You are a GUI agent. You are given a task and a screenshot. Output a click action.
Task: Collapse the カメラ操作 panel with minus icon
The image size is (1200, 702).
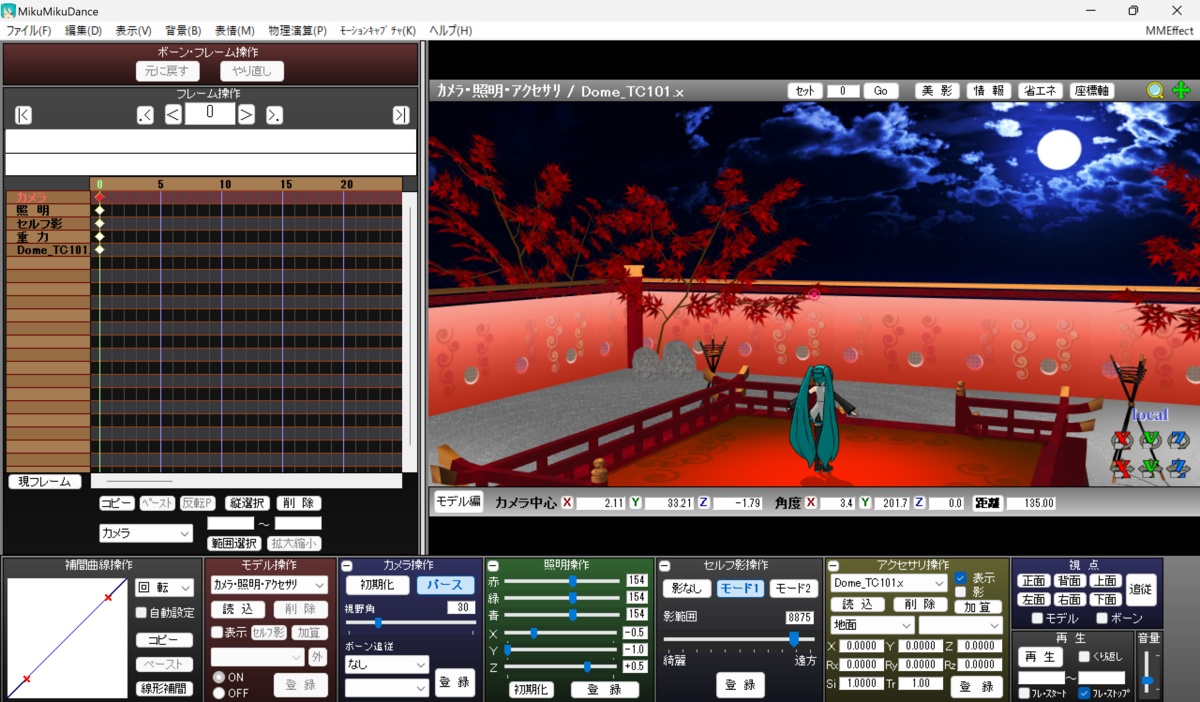point(347,566)
